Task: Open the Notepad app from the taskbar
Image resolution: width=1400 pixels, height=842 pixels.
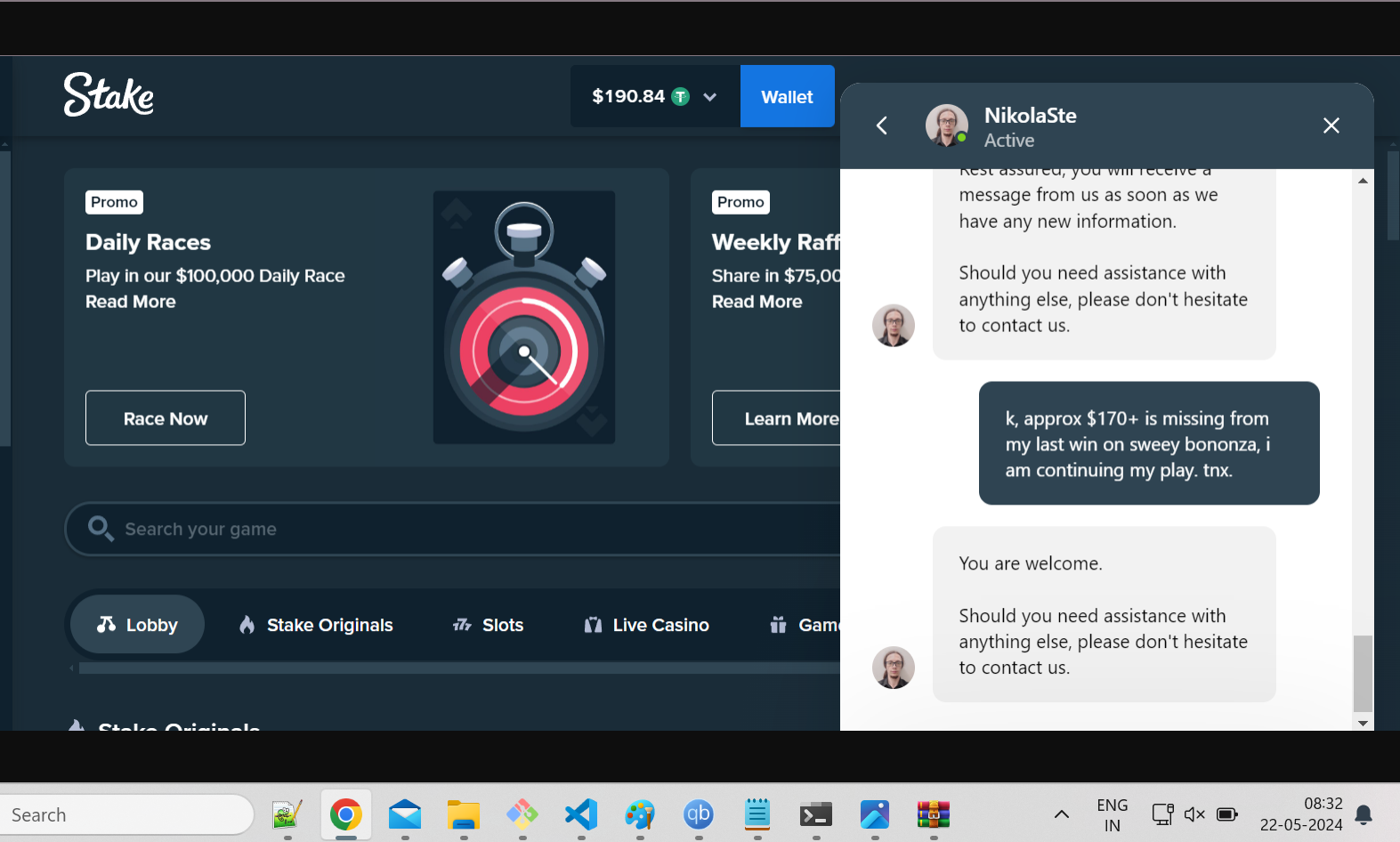Action: [x=757, y=814]
